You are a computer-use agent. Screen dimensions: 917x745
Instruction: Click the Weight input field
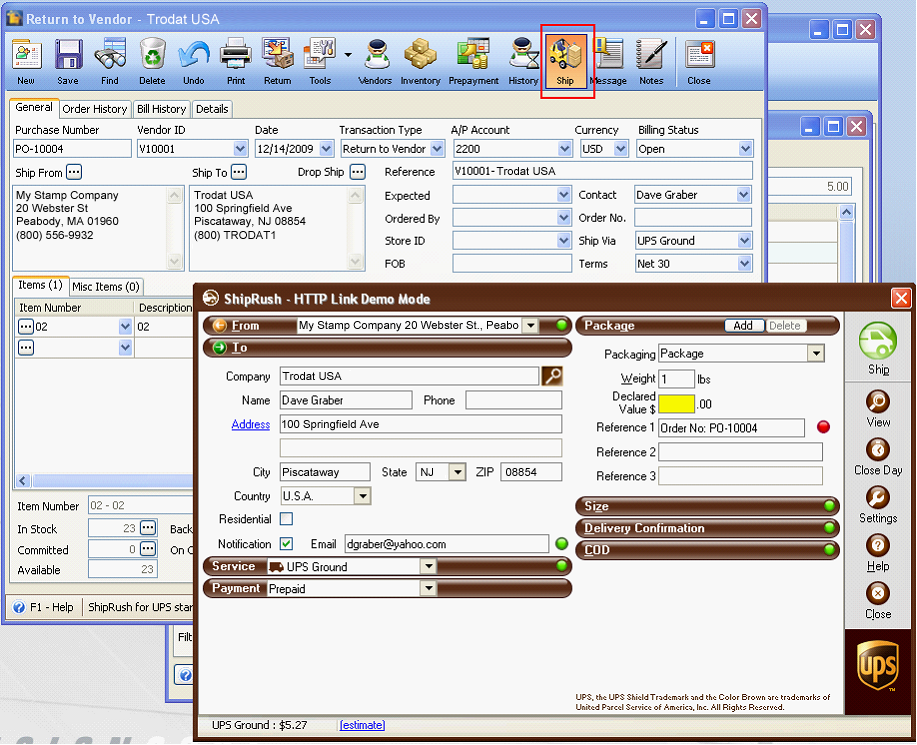[x=677, y=379]
